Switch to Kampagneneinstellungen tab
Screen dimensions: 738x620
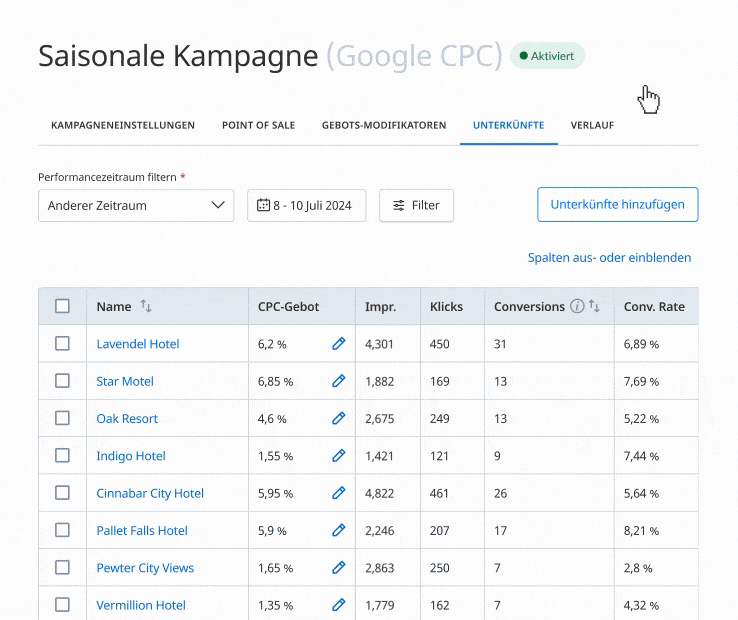(x=122, y=126)
